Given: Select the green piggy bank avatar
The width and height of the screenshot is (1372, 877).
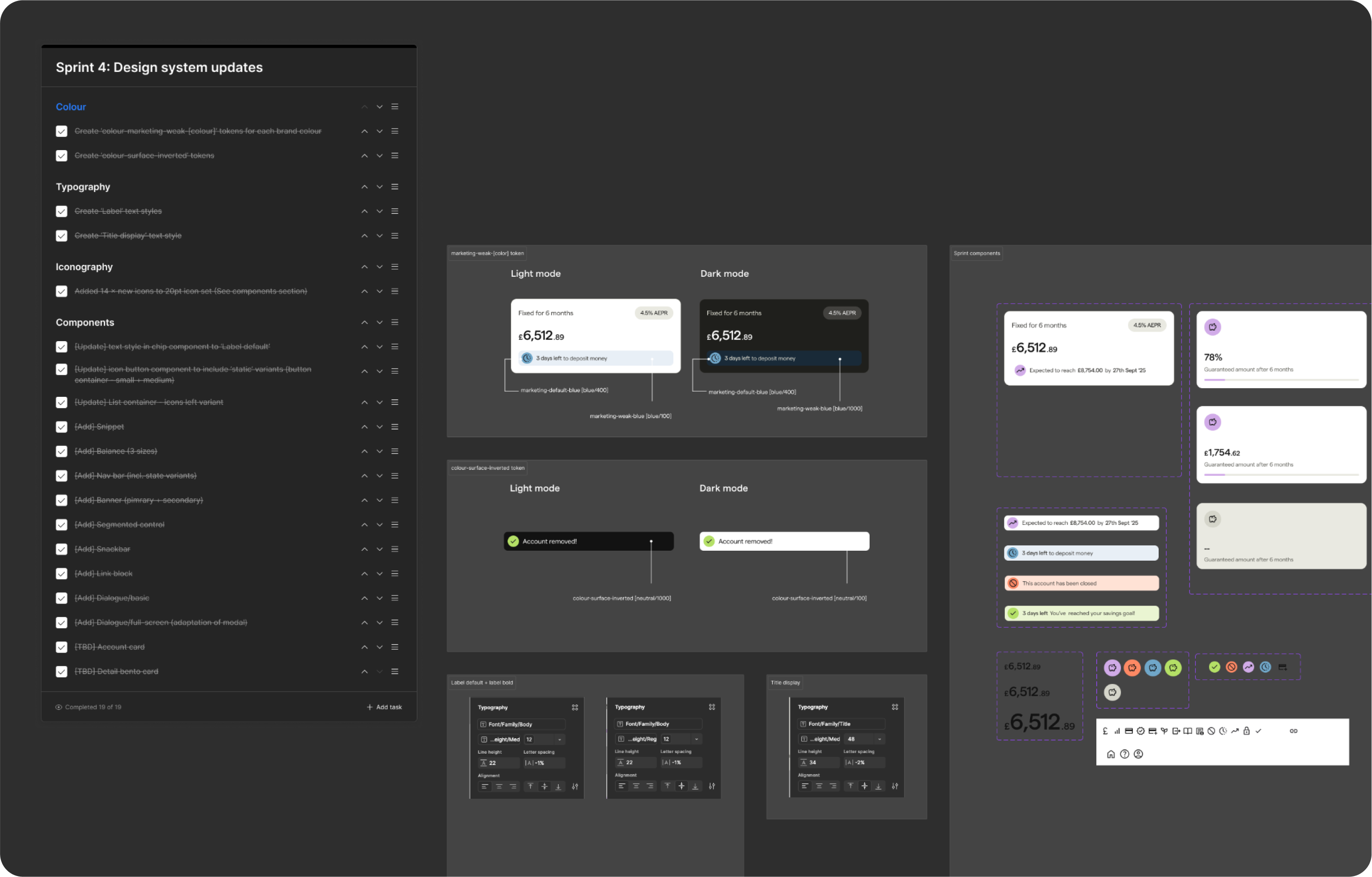Looking at the screenshot, I should [1173, 668].
